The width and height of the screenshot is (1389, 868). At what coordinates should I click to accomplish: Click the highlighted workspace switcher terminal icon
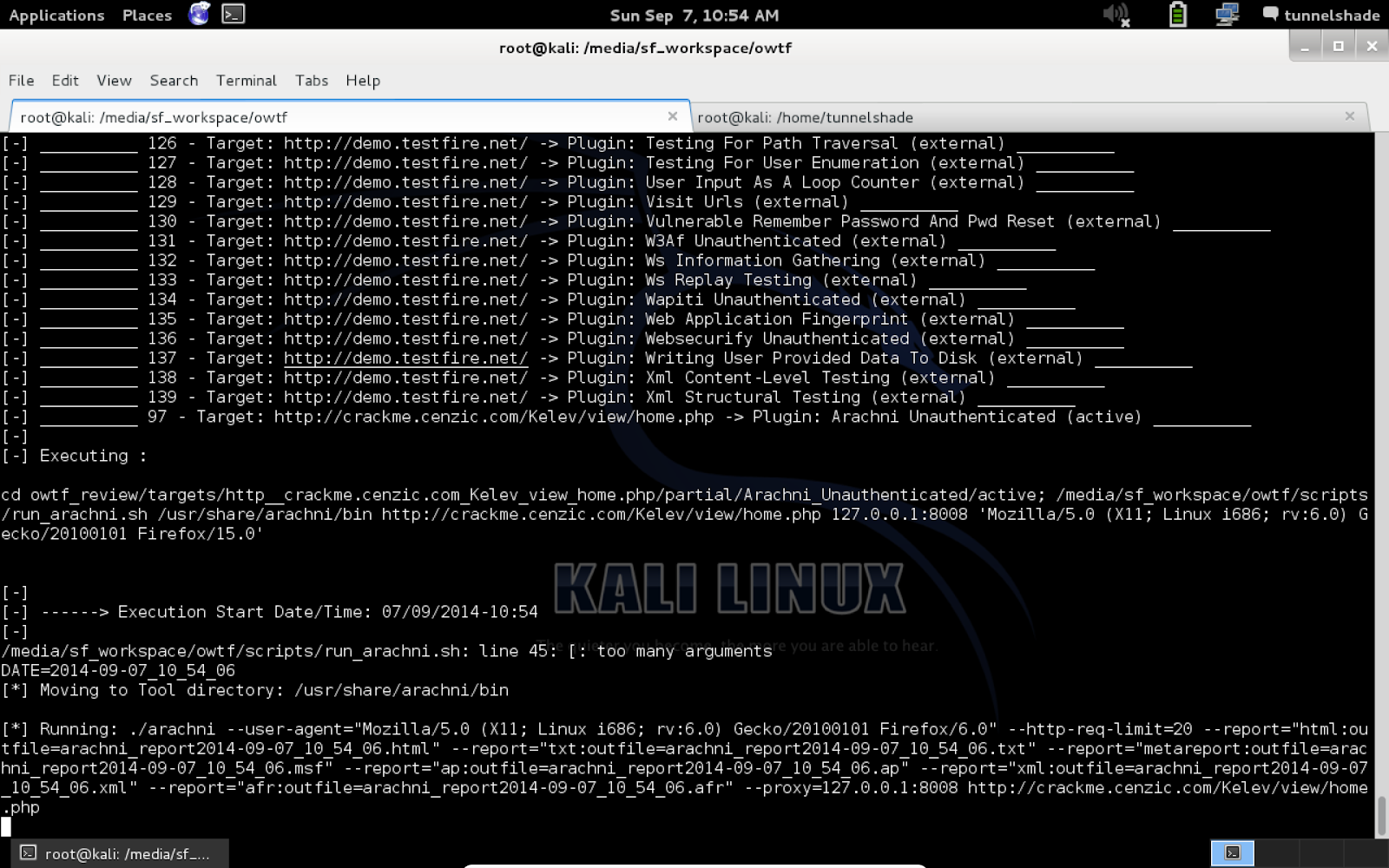[x=1233, y=853]
